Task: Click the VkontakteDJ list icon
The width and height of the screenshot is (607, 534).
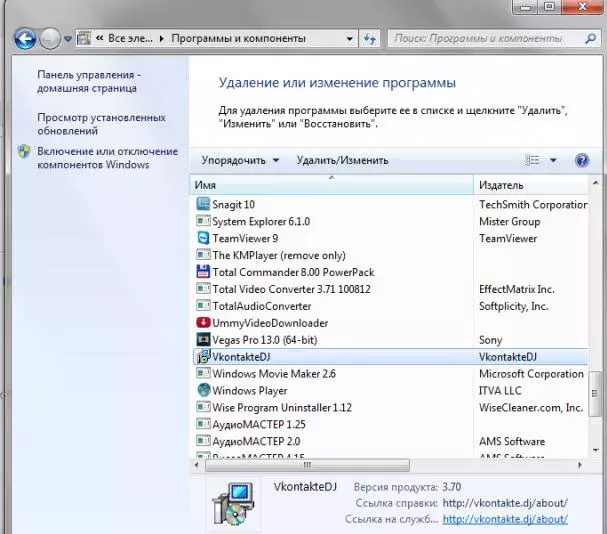Action: point(203,356)
